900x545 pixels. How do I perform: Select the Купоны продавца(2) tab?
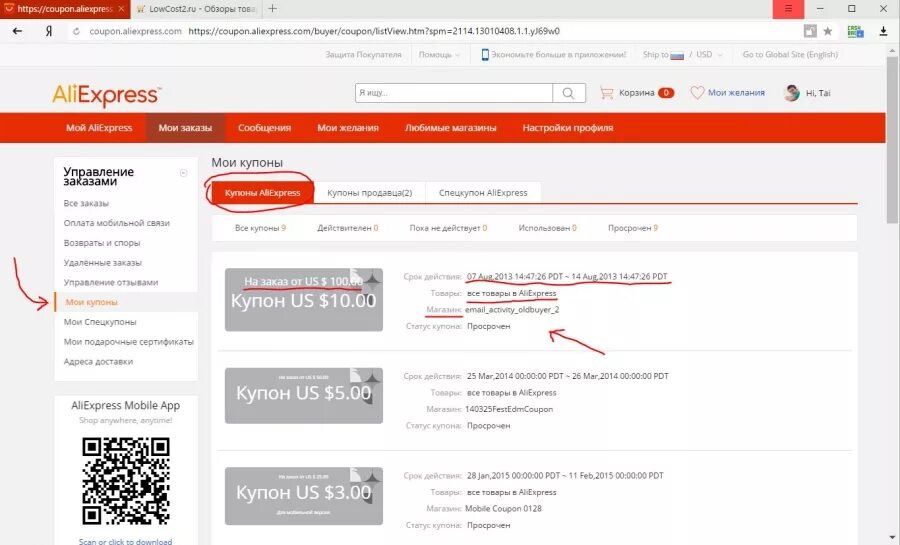point(370,193)
